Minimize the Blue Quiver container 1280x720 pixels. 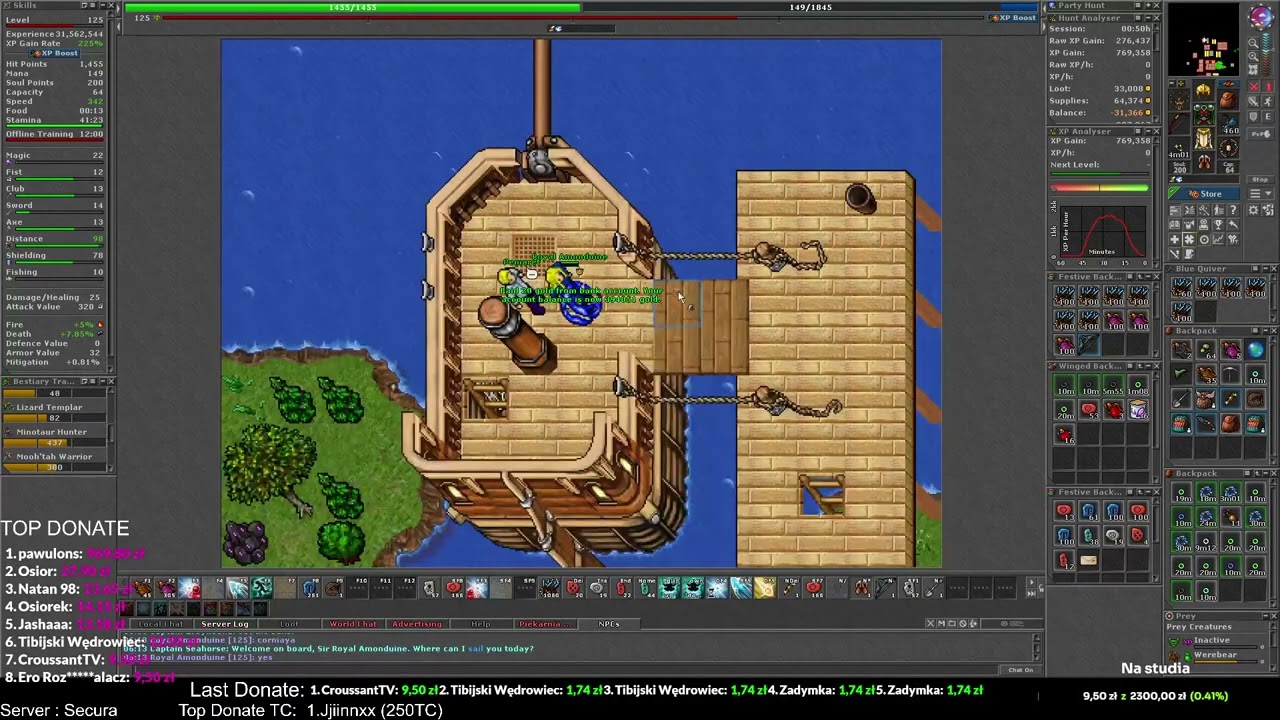tap(1266, 269)
